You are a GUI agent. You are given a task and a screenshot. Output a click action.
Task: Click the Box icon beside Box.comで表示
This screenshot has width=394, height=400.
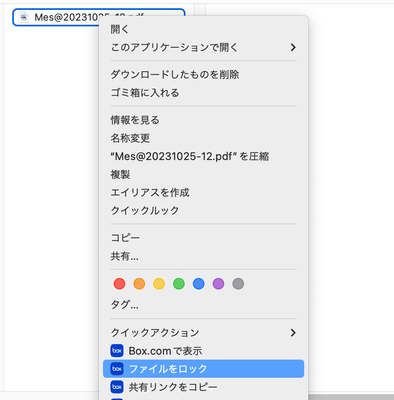117,351
